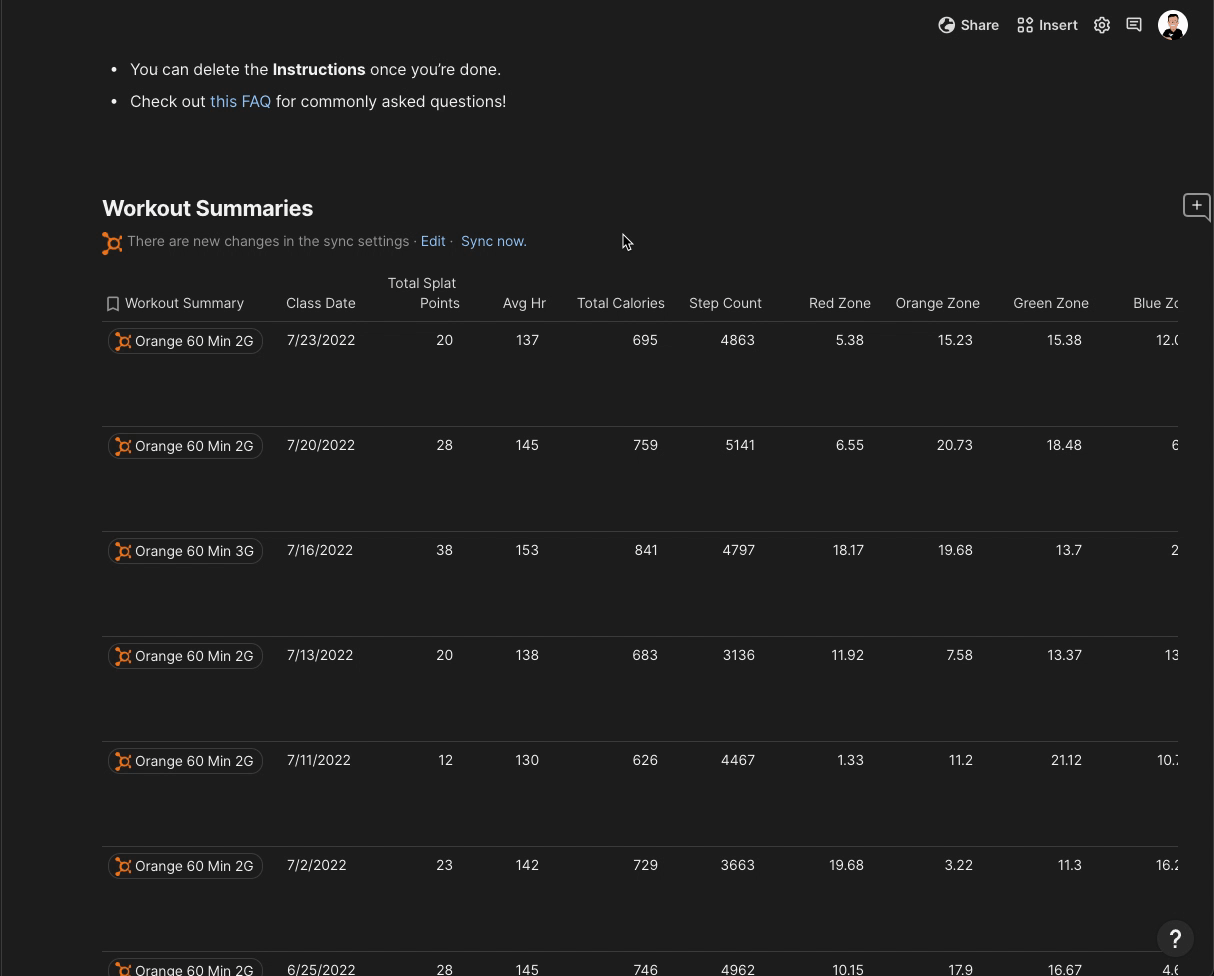Select the Orange Zone column header
This screenshot has width=1214, height=976.
[x=937, y=303]
